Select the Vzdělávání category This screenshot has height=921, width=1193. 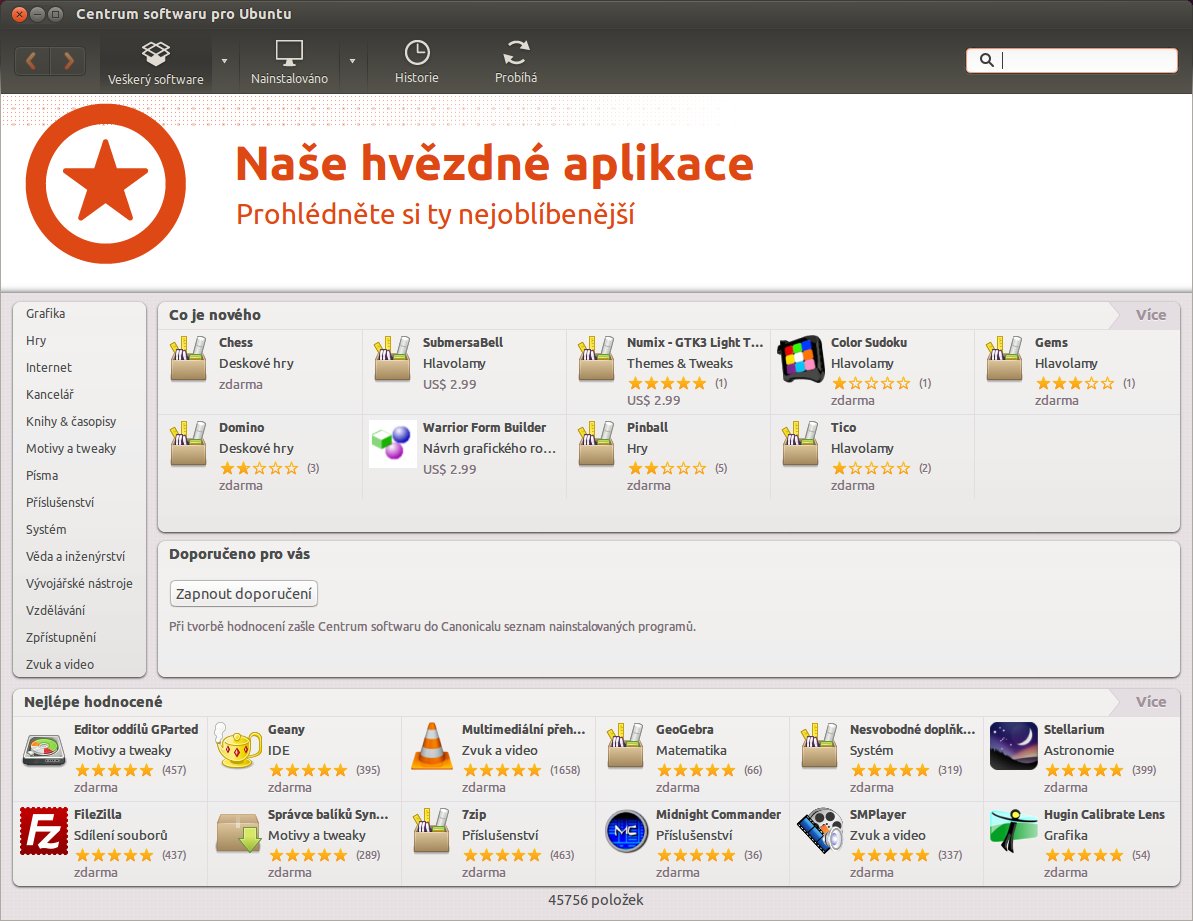tap(56, 611)
